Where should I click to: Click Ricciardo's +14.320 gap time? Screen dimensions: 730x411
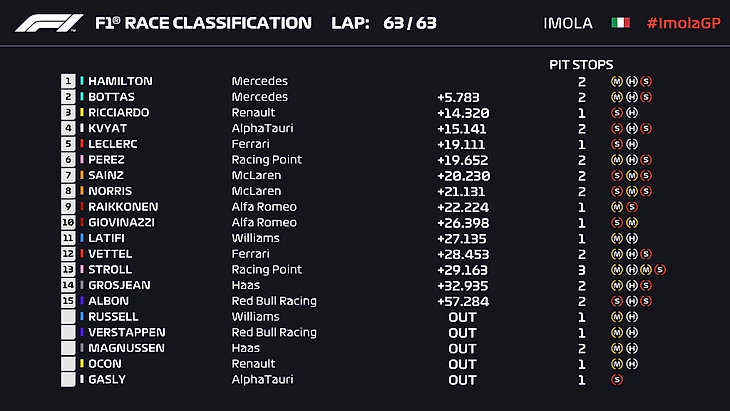tap(461, 113)
